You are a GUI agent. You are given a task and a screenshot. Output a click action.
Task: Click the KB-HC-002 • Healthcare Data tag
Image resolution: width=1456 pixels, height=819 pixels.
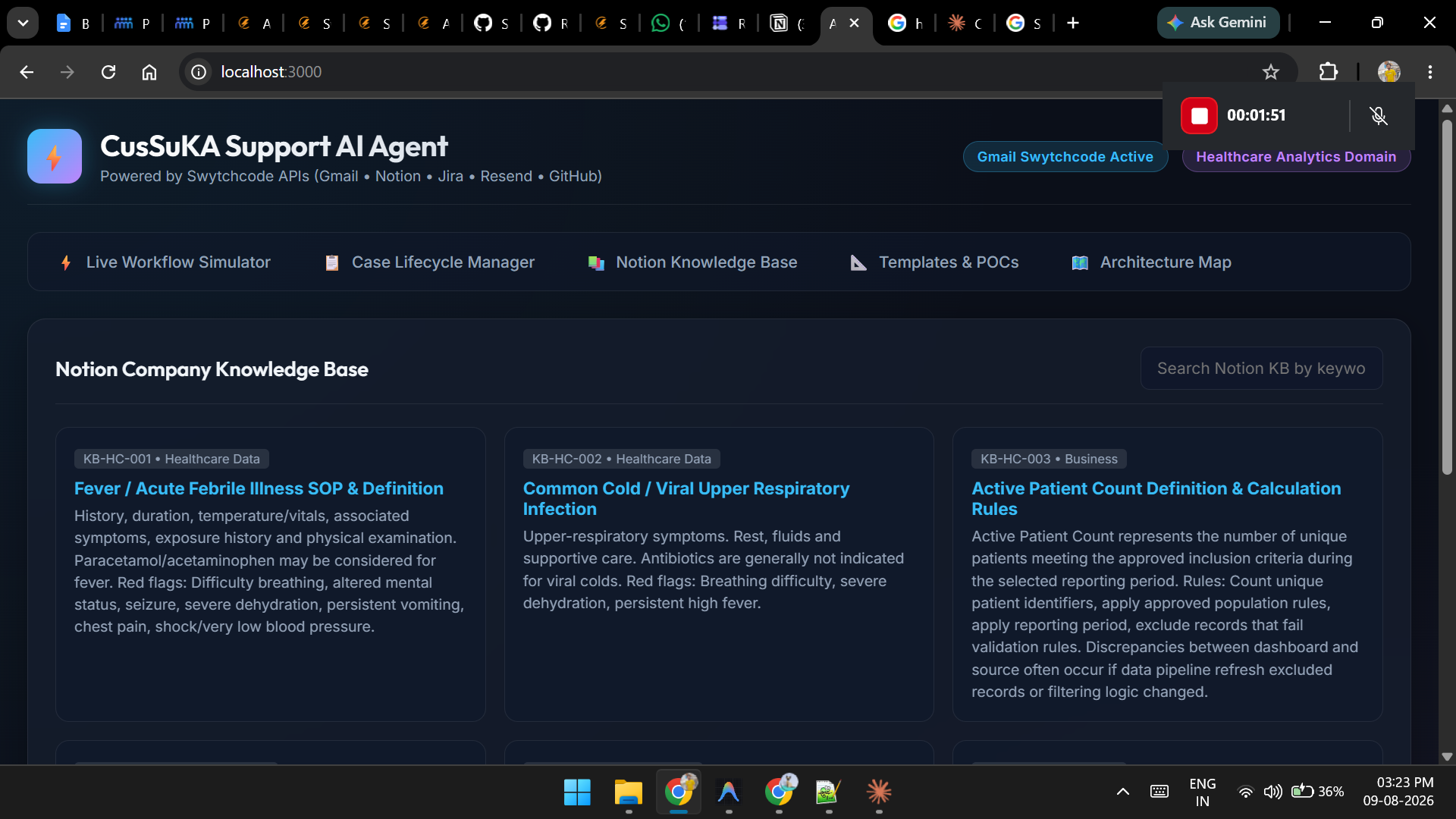click(621, 459)
